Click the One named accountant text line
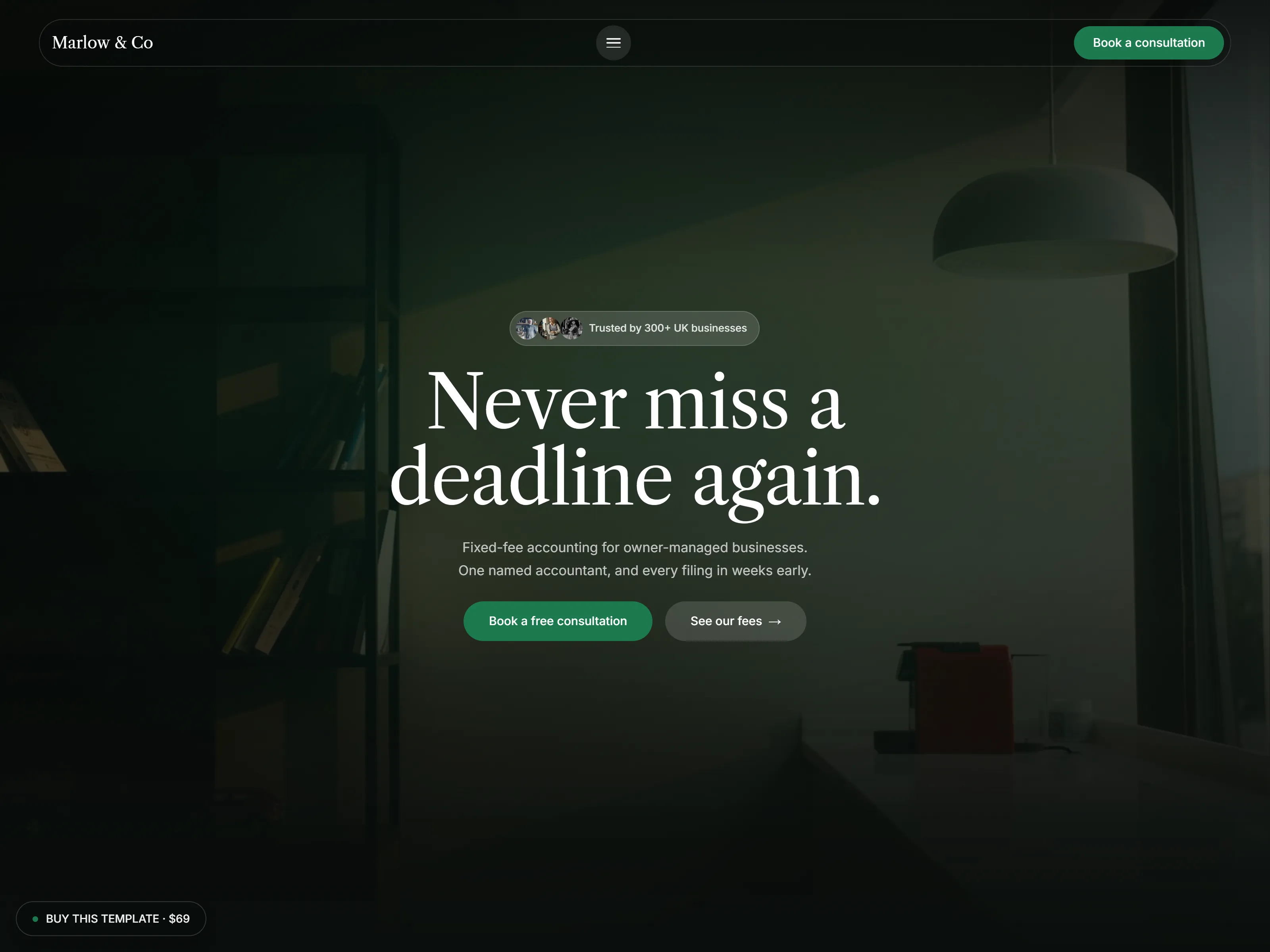Image resolution: width=1270 pixels, height=952 pixels. click(x=635, y=570)
